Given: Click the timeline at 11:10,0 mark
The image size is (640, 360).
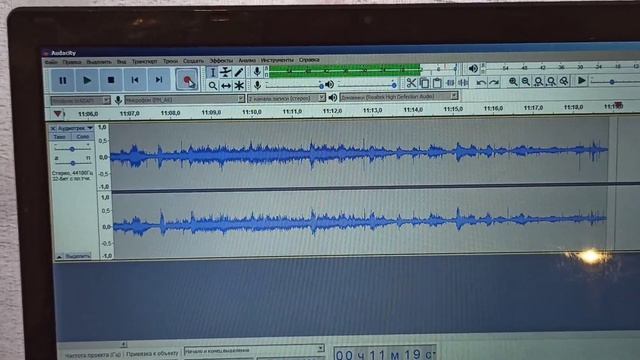Looking at the screenshot, I should pyautogui.click(x=251, y=111).
